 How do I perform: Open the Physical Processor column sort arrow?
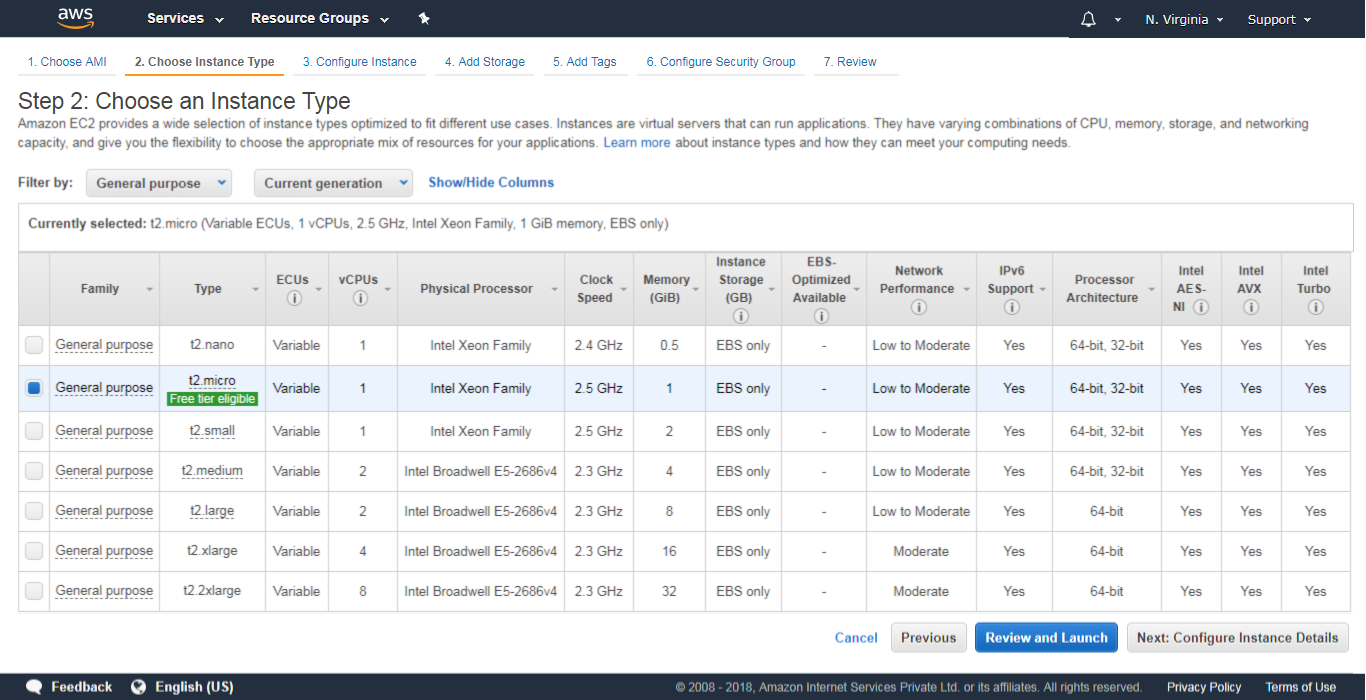pos(555,289)
